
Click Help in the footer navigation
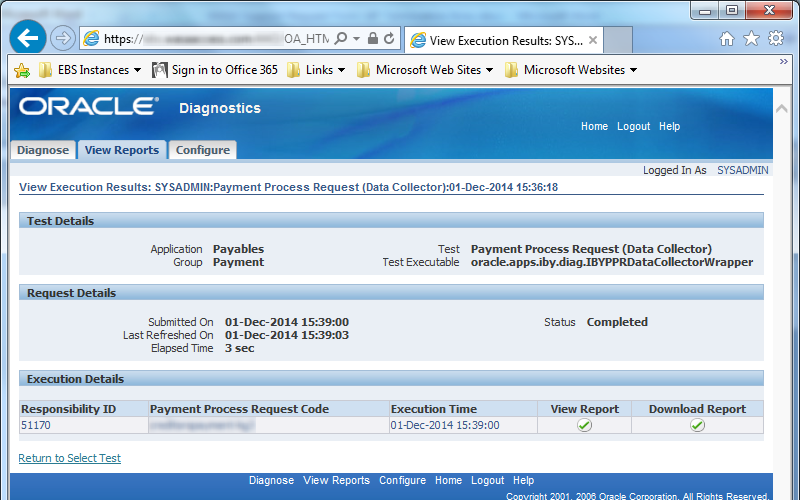[x=523, y=481]
